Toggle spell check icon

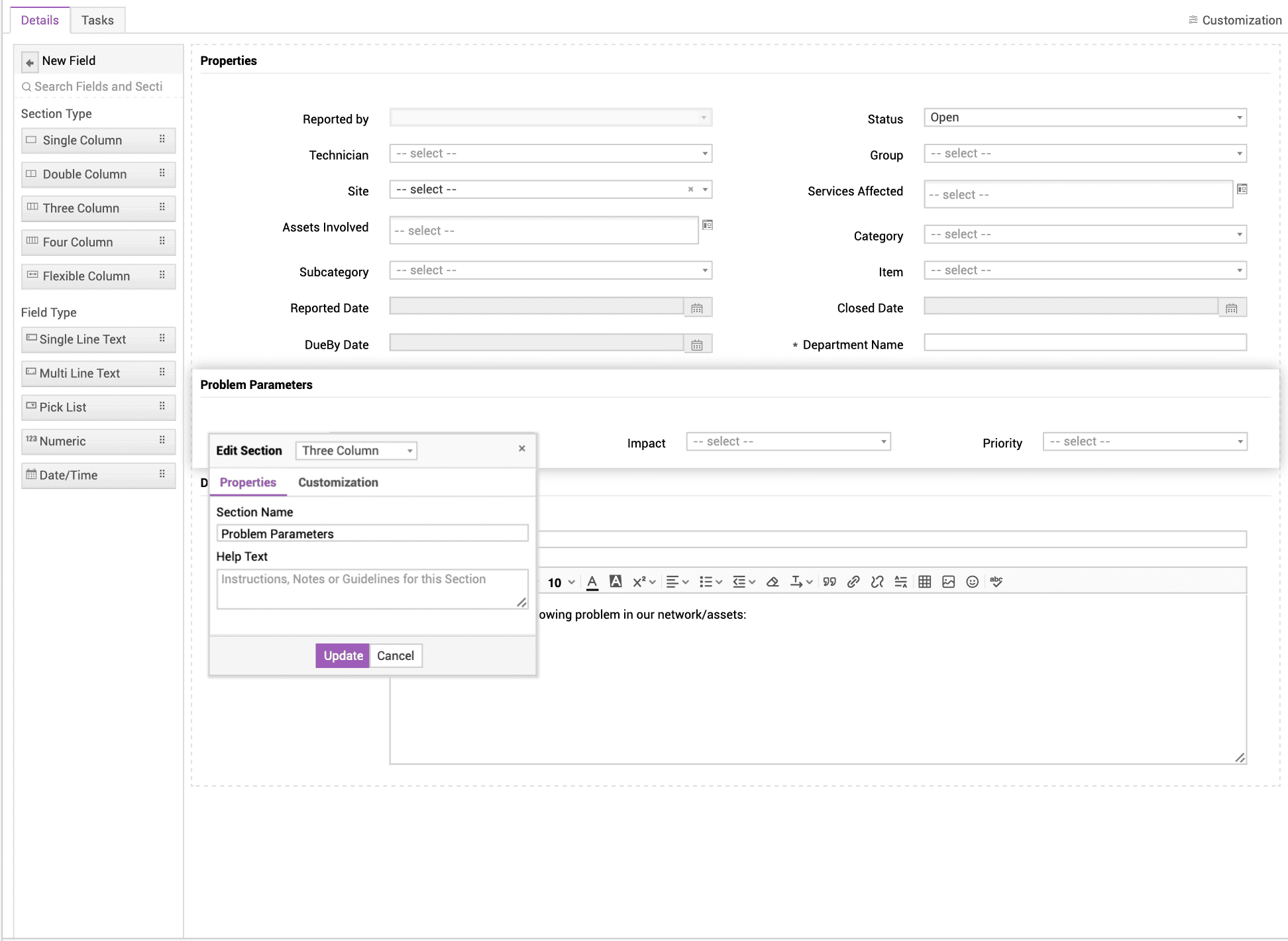[x=996, y=582]
